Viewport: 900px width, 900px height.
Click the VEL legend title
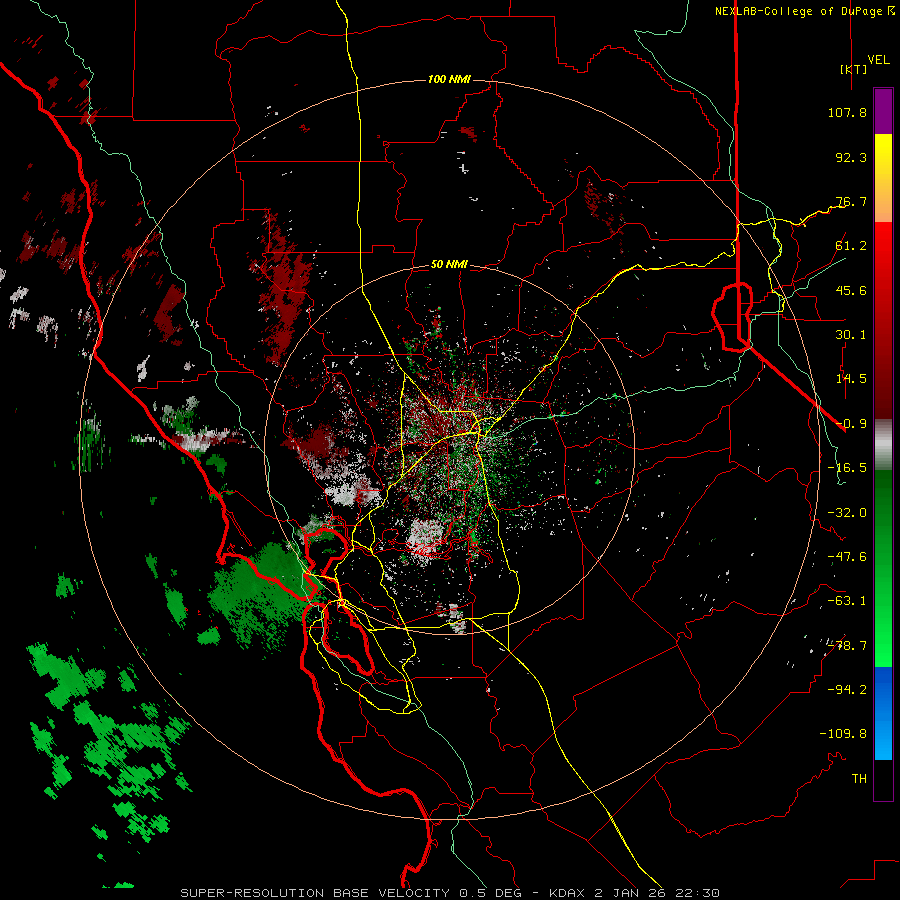pos(878,60)
